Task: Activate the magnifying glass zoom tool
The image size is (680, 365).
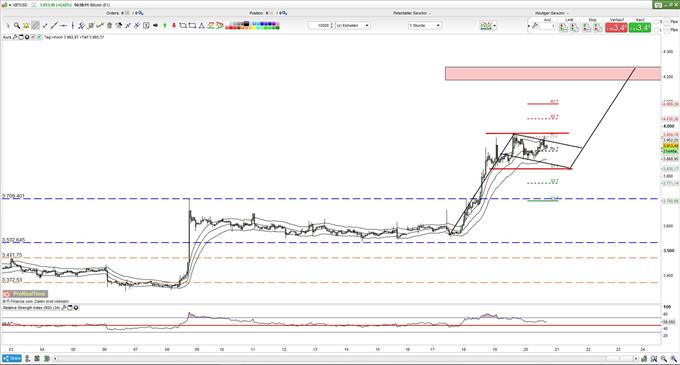Action: pos(17,26)
